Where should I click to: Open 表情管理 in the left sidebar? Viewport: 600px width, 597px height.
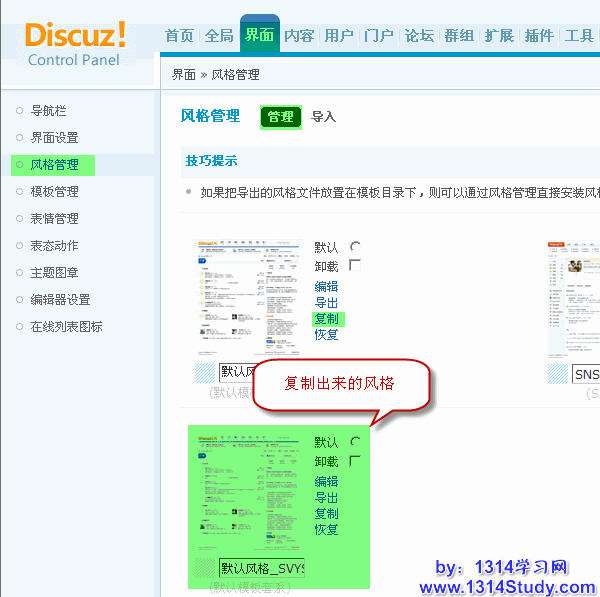click(54, 218)
